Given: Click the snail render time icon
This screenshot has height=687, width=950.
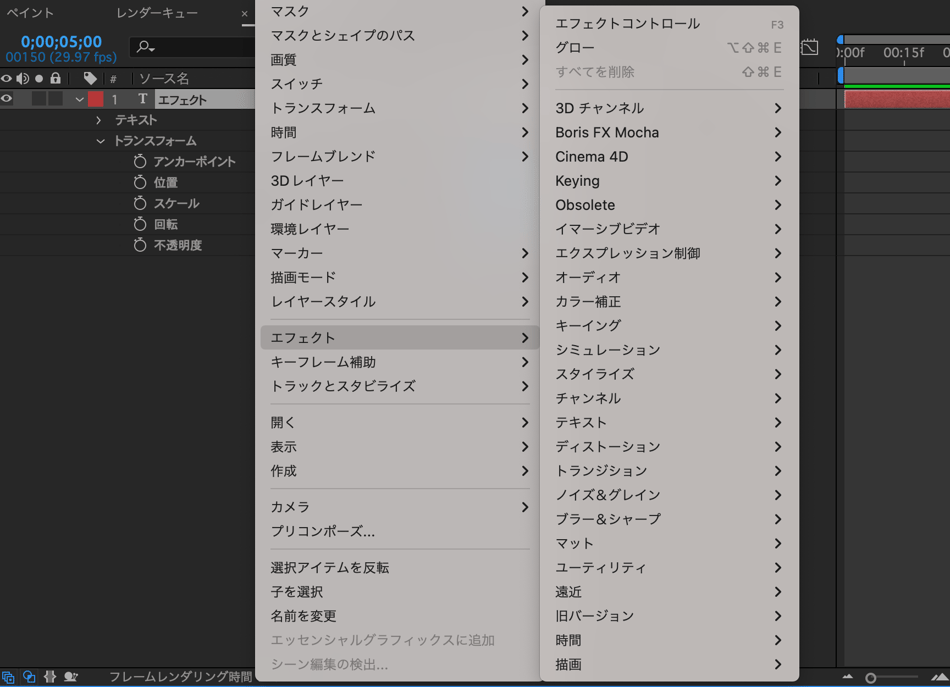Looking at the screenshot, I should coord(71,677).
